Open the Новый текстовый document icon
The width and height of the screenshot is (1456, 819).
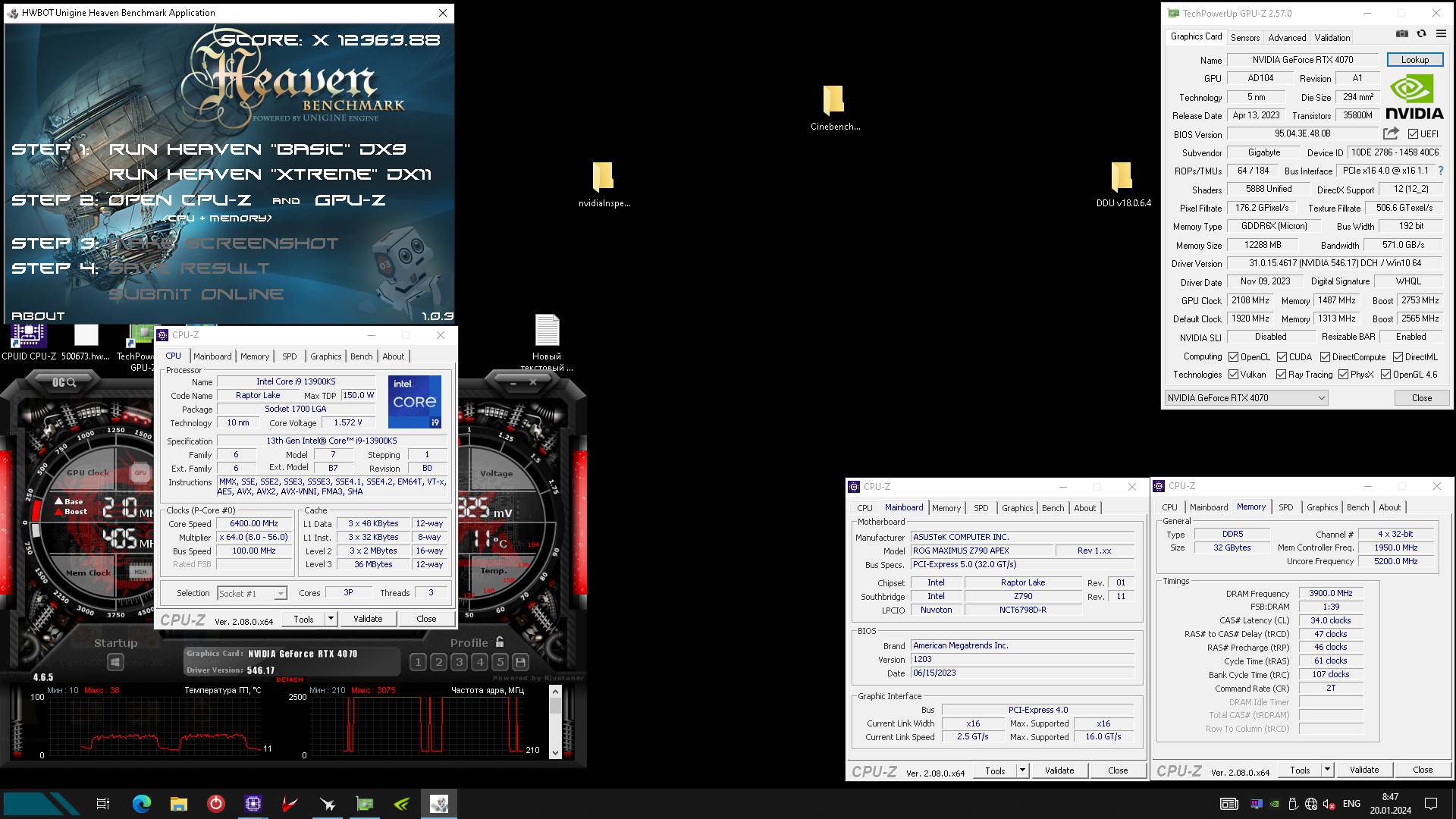pos(547,343)
